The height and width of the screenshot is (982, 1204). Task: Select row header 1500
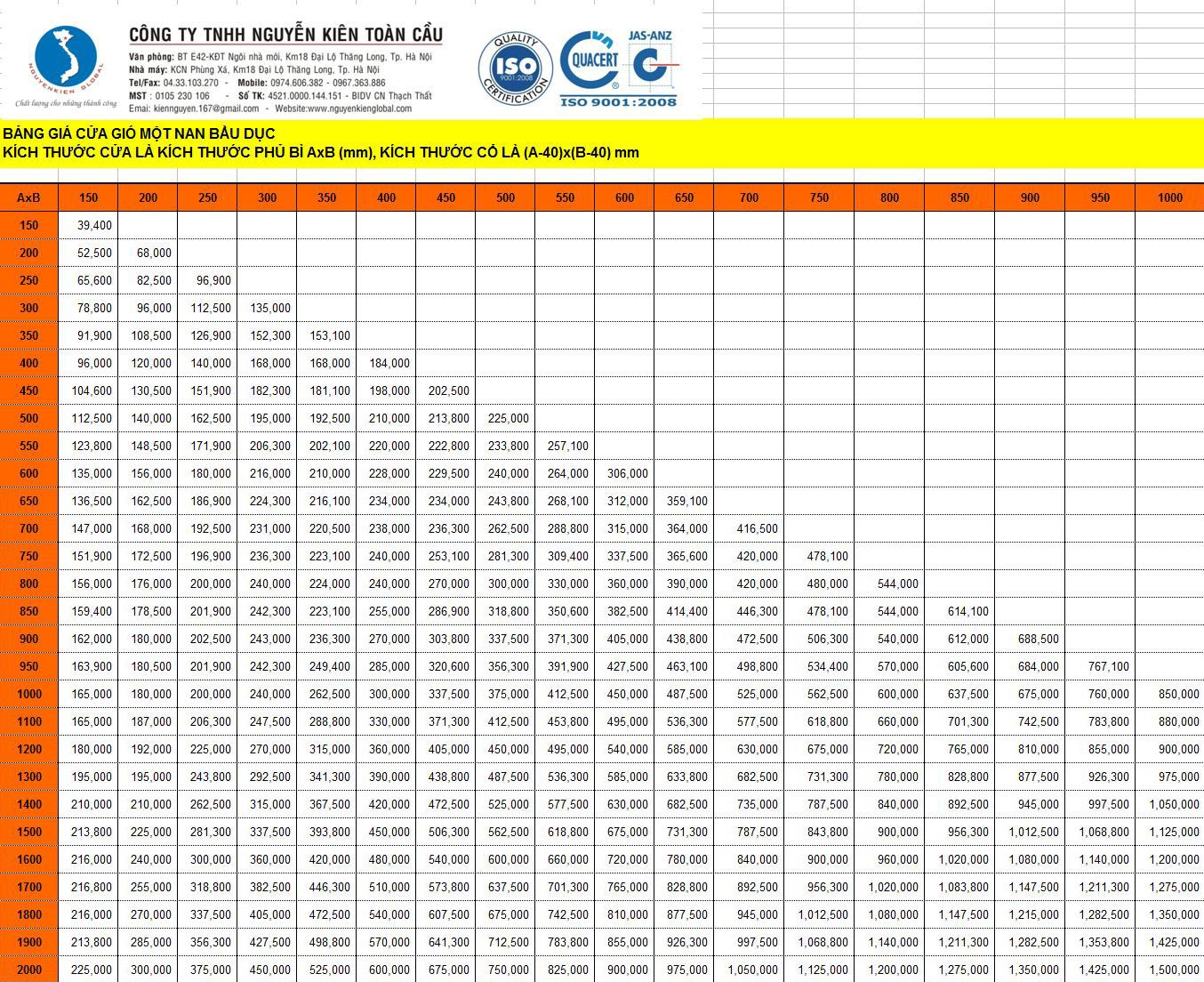29,832
